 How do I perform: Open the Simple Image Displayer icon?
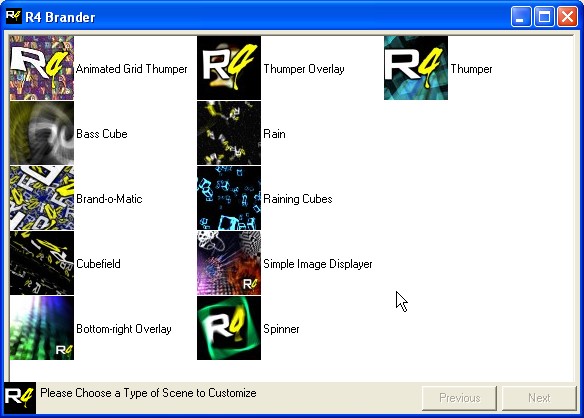point(229,263)
